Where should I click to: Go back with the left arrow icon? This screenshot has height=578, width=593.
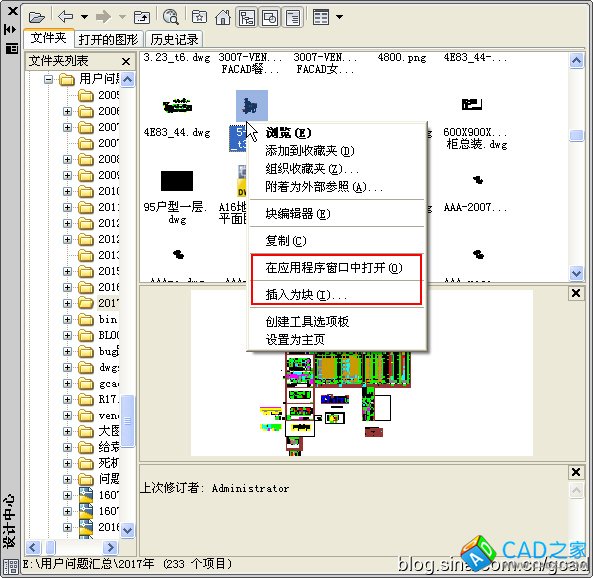[66, 17]
